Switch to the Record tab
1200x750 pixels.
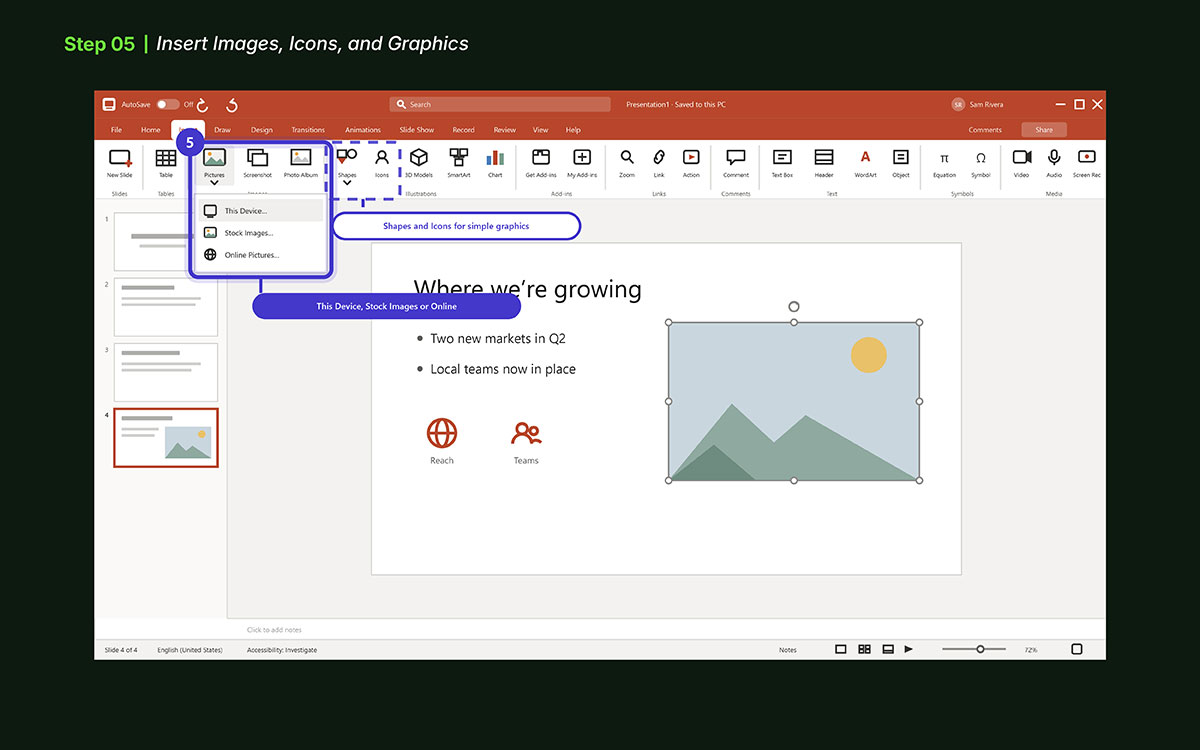click(463, 130)
